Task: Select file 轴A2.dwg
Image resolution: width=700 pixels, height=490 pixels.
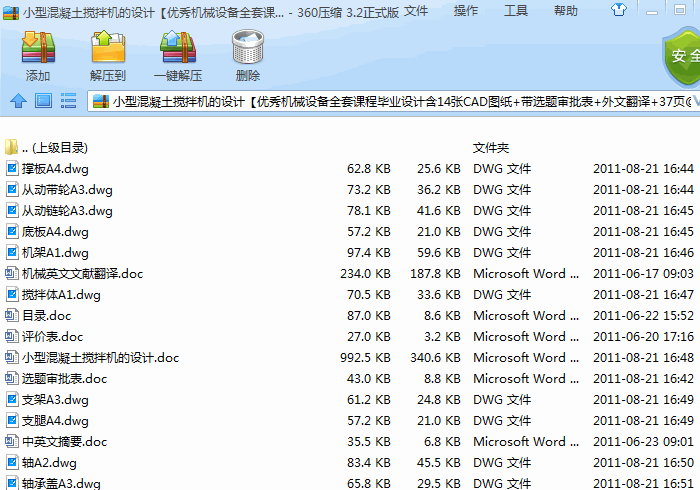Action: [x=49, y=462]
